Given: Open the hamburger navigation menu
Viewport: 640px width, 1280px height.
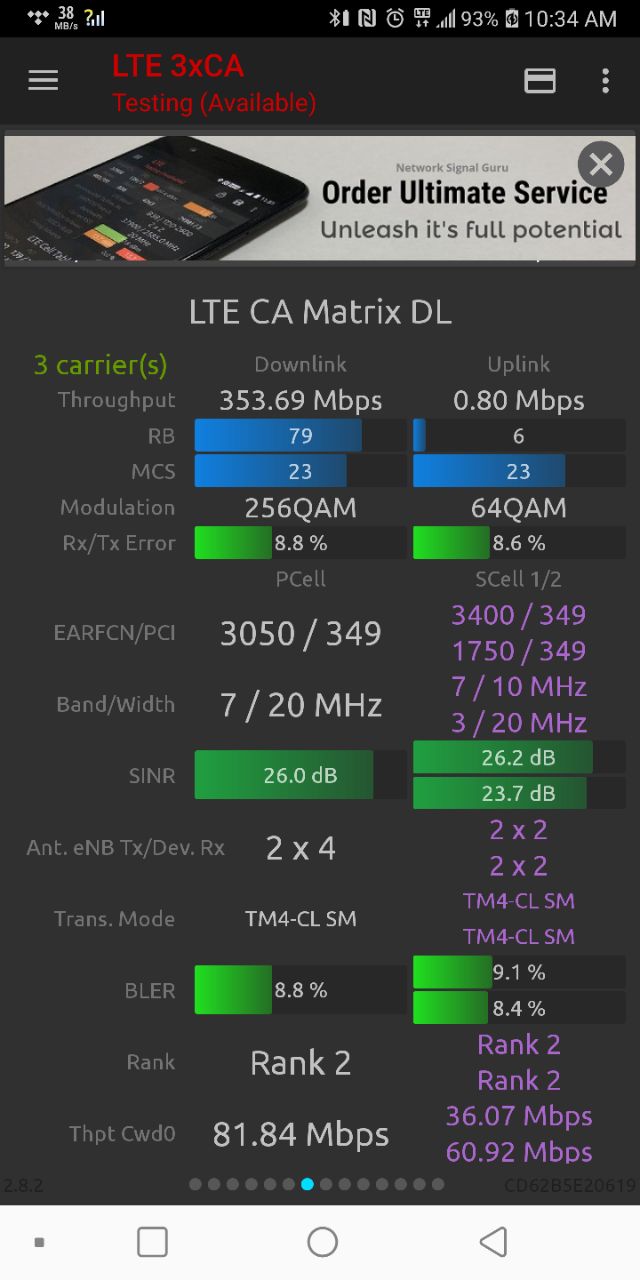Looking at the screenshot, I should (43, 81).
